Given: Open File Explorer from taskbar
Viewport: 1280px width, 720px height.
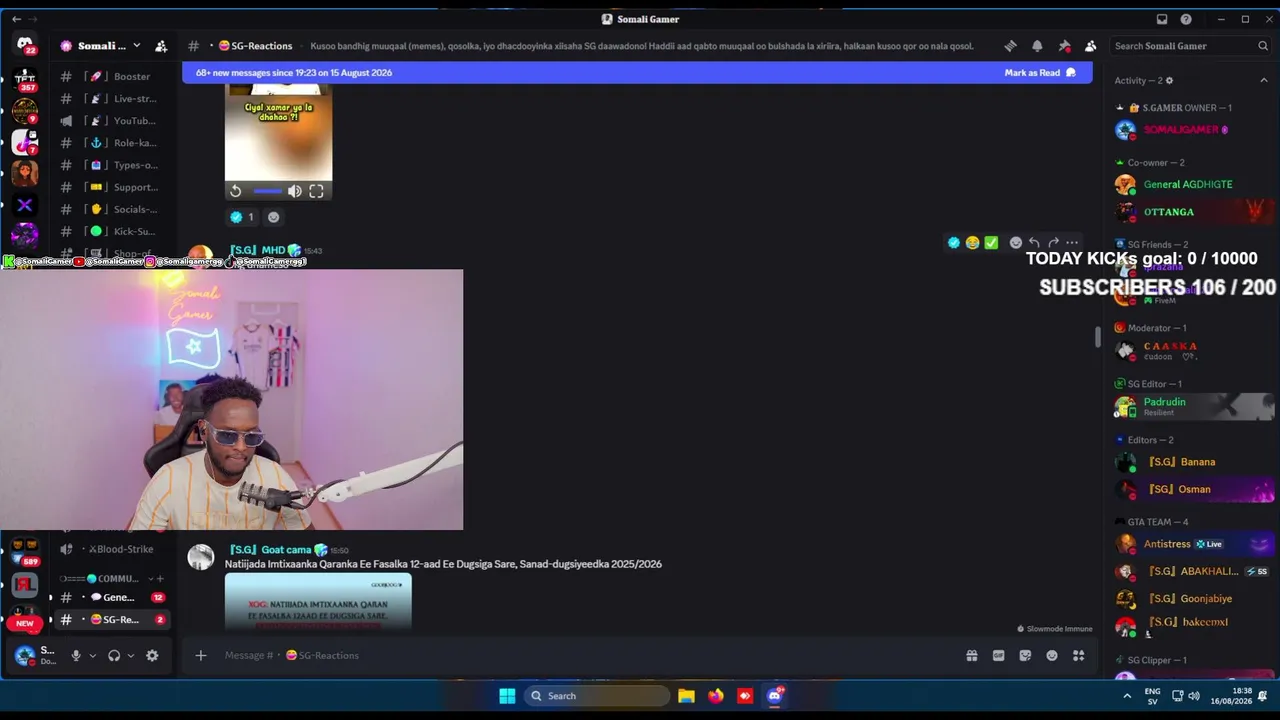Looking at the screenshot, I should click(x=686, y=696).
